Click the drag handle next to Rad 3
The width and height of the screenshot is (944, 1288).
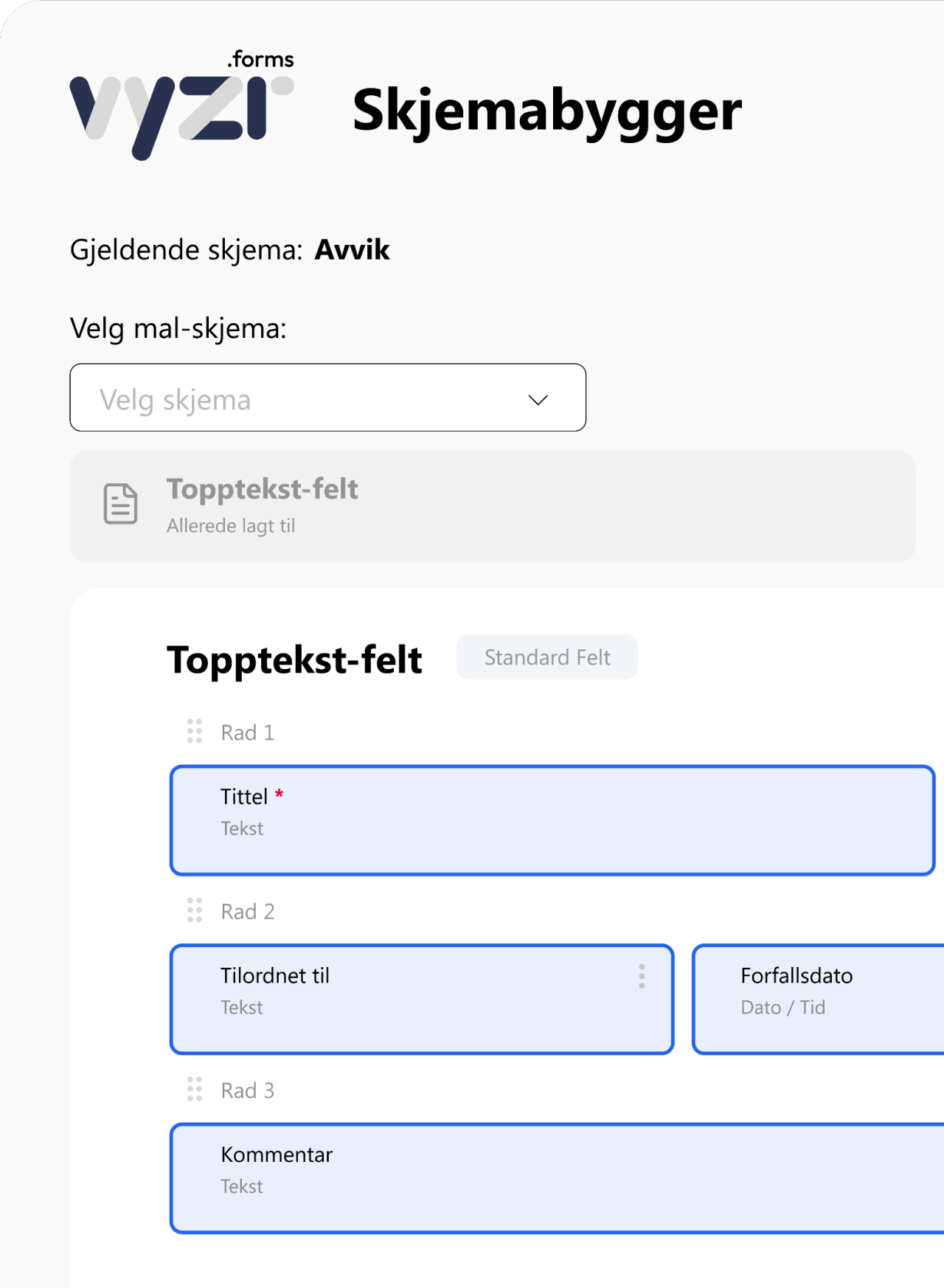(x=194, y=1090)
